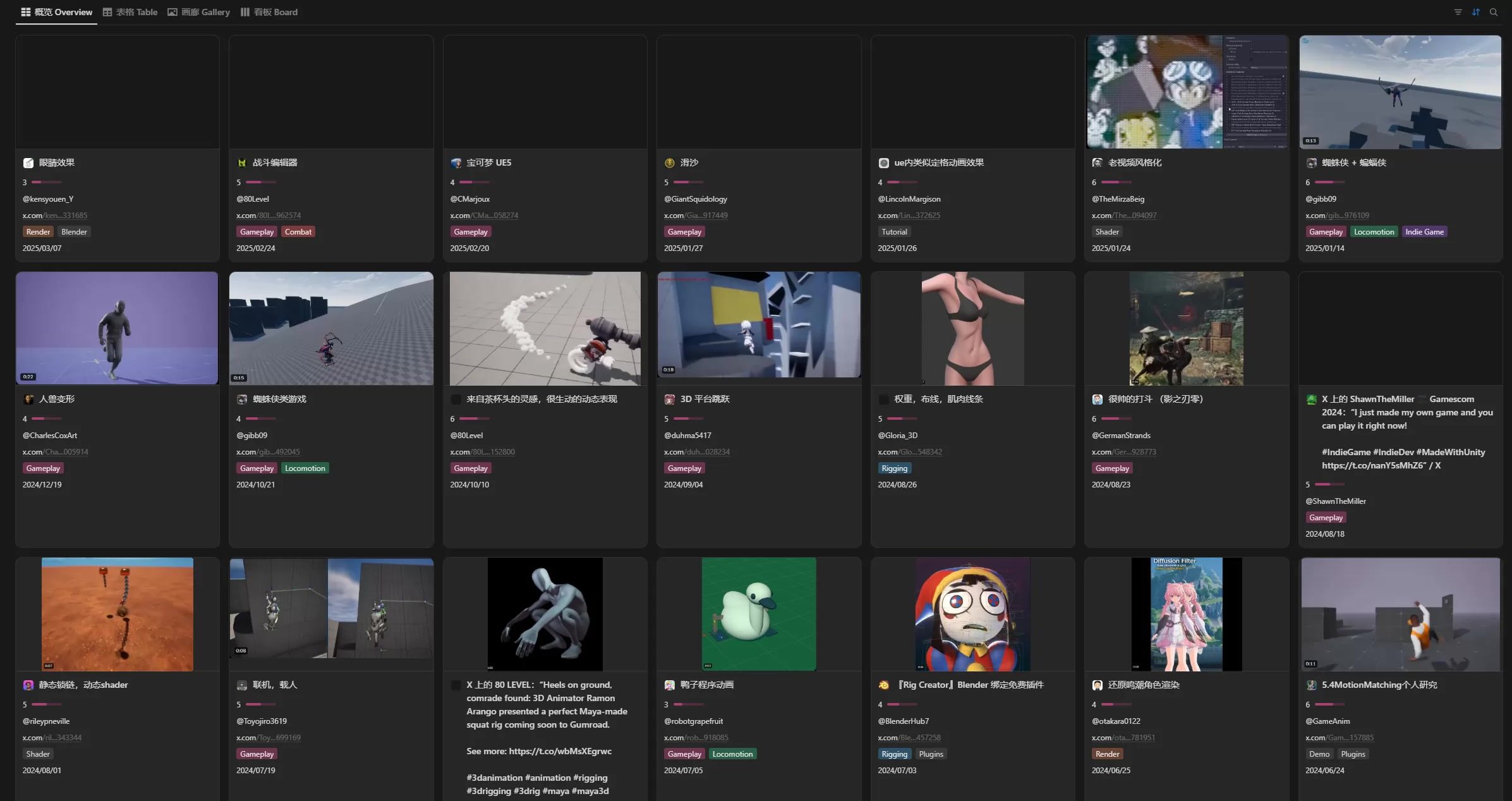The width and height of the screenshot is (1512, 801).
Task: Open x.com/80L...962574 link
Action: click(269, 216)
